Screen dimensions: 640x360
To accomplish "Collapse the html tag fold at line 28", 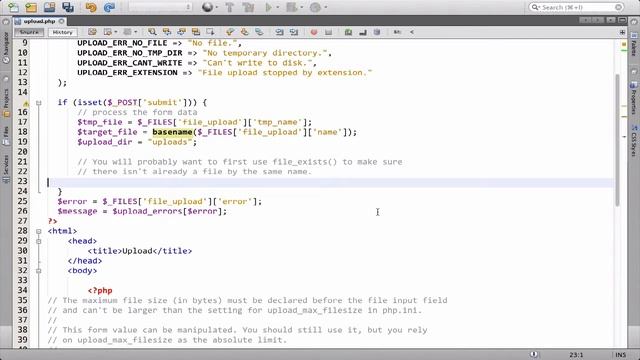I will (39, 231).
